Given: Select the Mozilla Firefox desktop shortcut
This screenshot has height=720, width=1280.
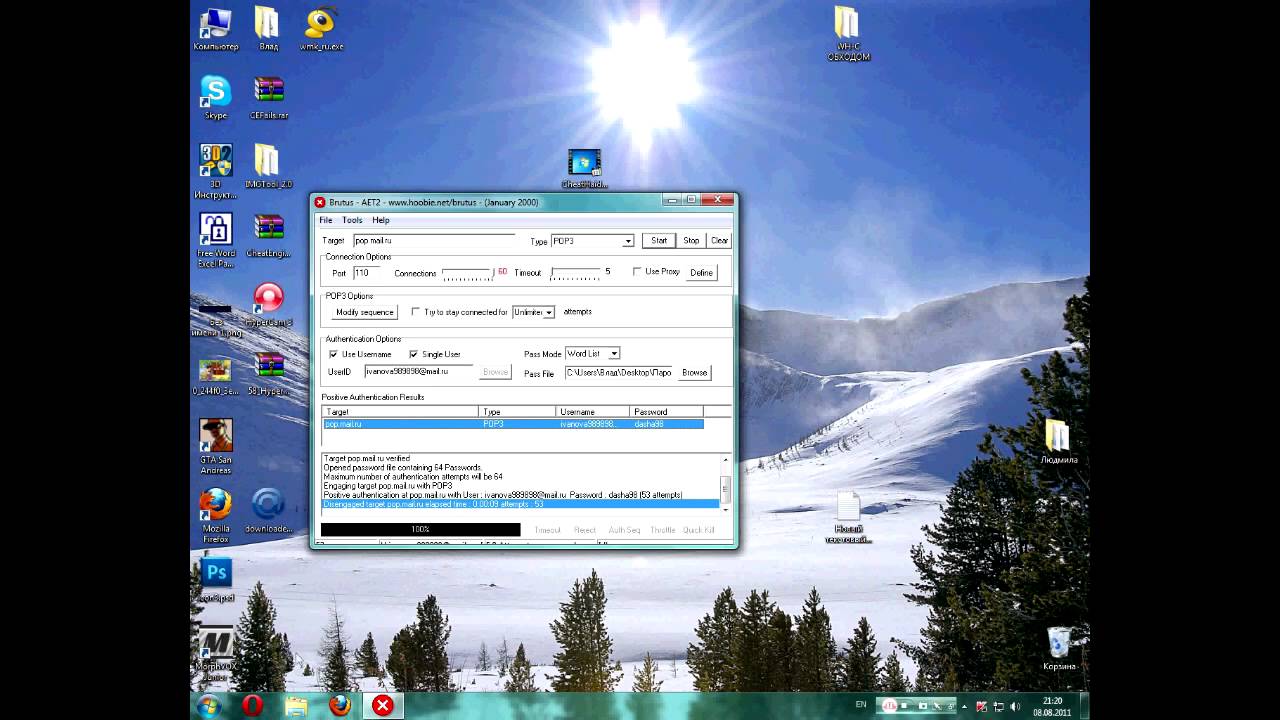Looking at the screenshot, I should click(216, 515).
